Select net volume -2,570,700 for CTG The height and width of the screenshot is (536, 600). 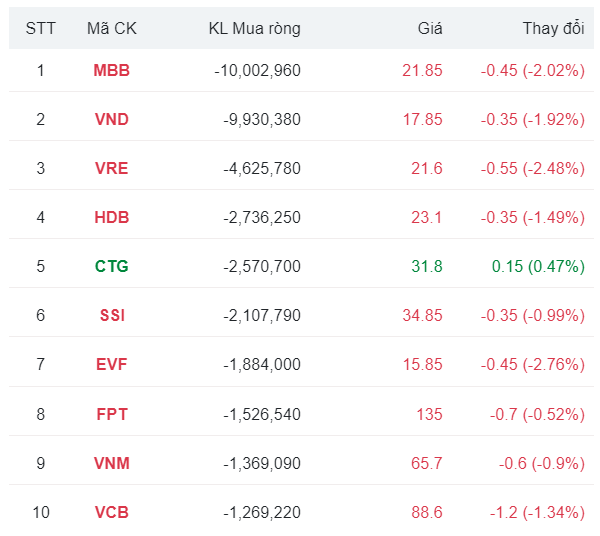pos(262,267)
